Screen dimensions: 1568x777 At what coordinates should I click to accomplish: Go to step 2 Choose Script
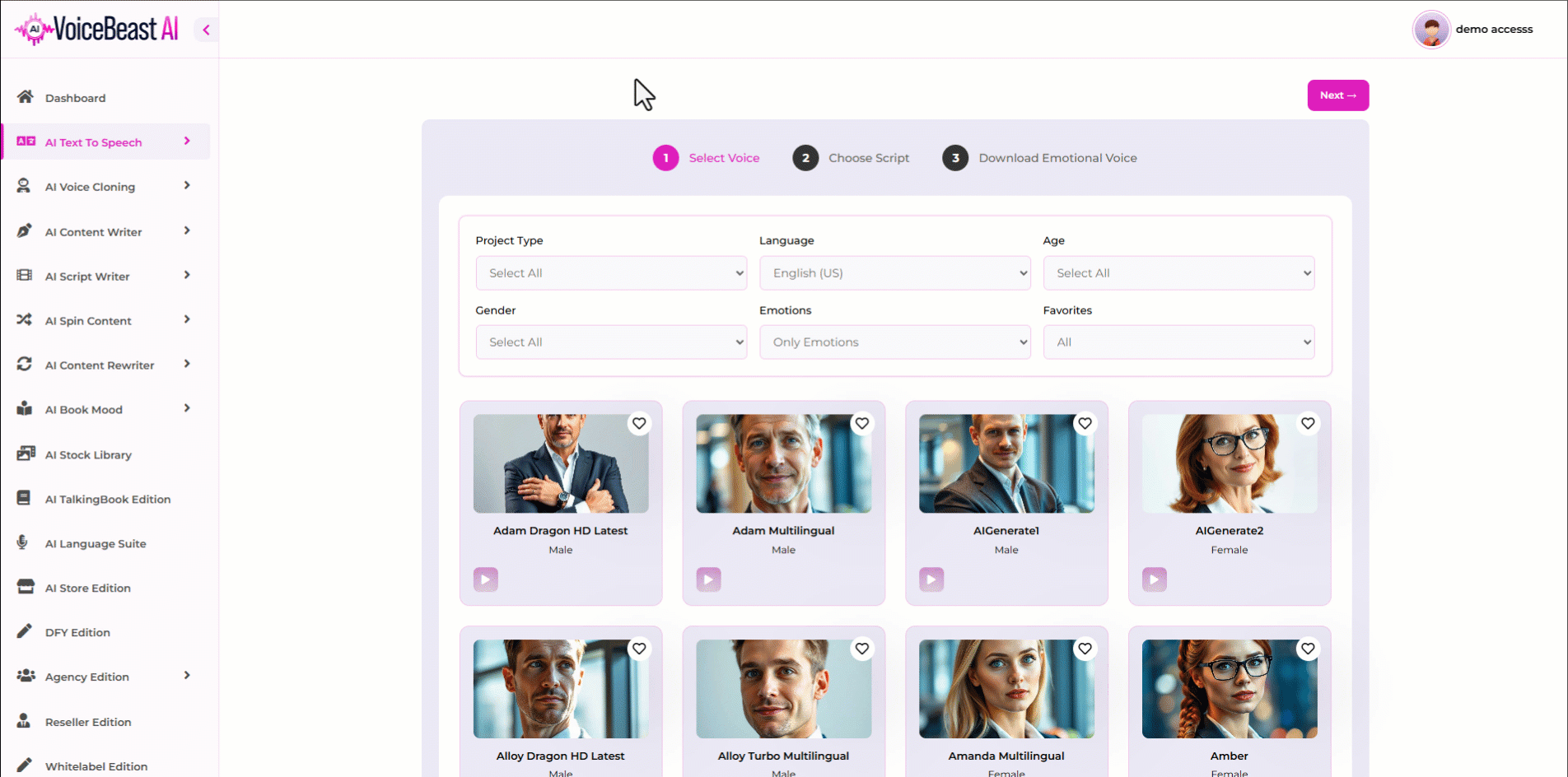(x=851, y=158)
